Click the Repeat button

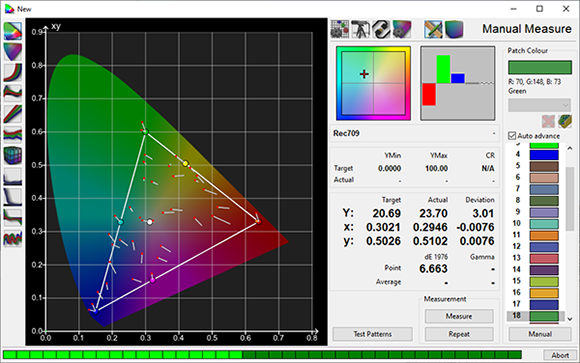click(x=459, y=334)
